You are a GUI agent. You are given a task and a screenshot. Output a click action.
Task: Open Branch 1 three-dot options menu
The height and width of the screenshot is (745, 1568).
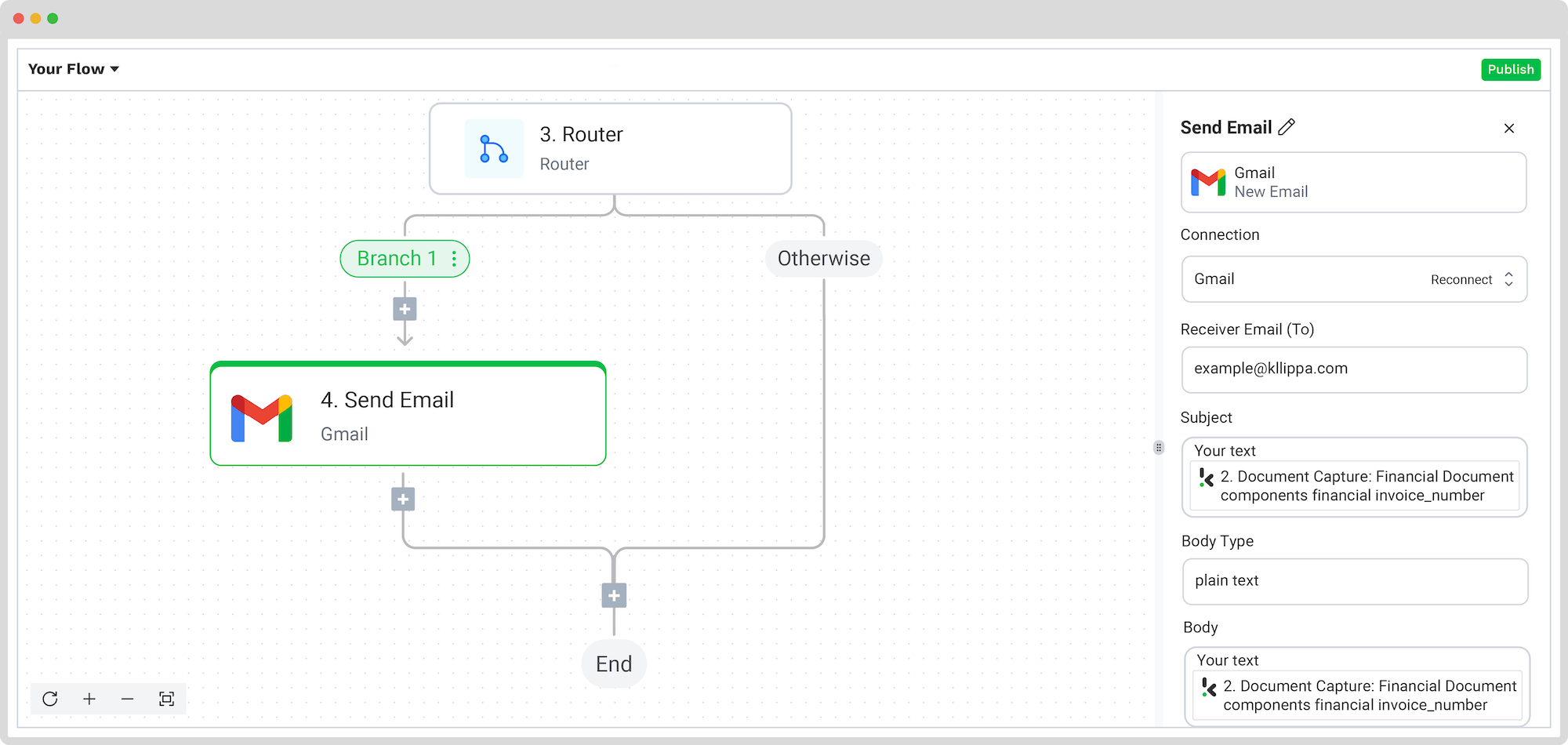(x=454, y=259)
